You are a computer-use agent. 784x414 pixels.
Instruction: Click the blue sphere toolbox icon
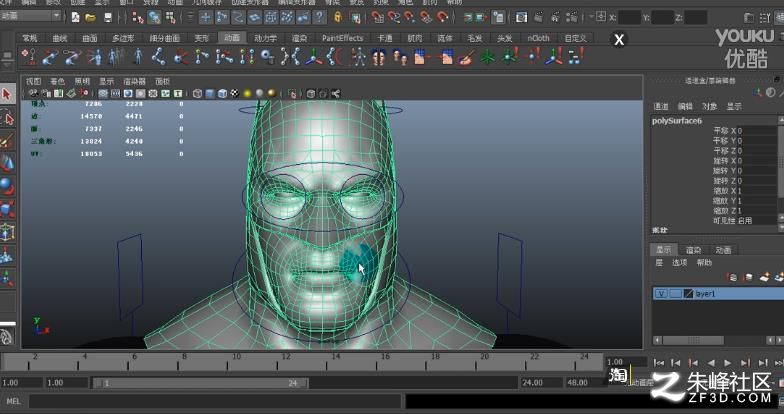point(7,186)
